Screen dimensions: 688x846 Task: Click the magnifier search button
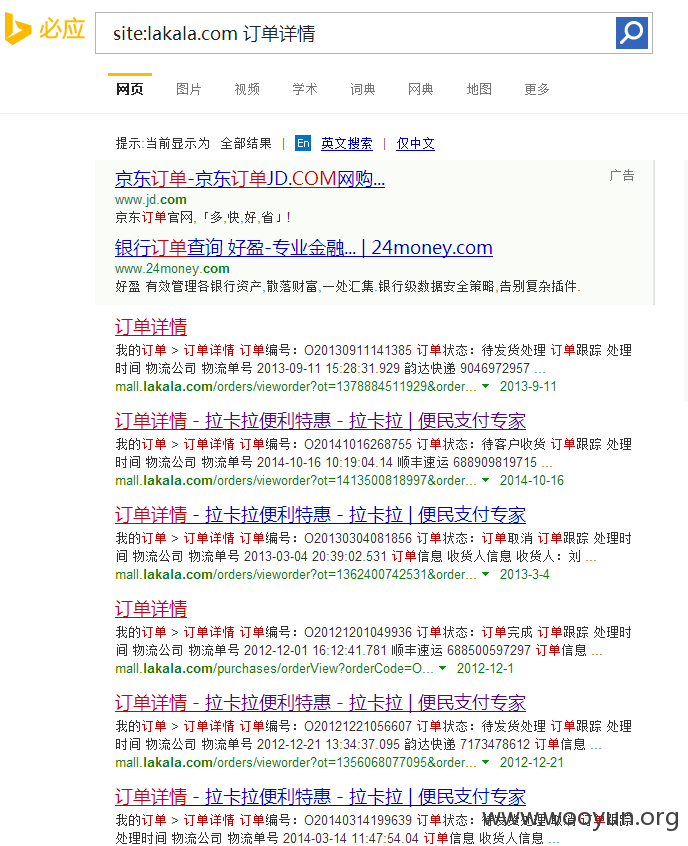point(631,33)
